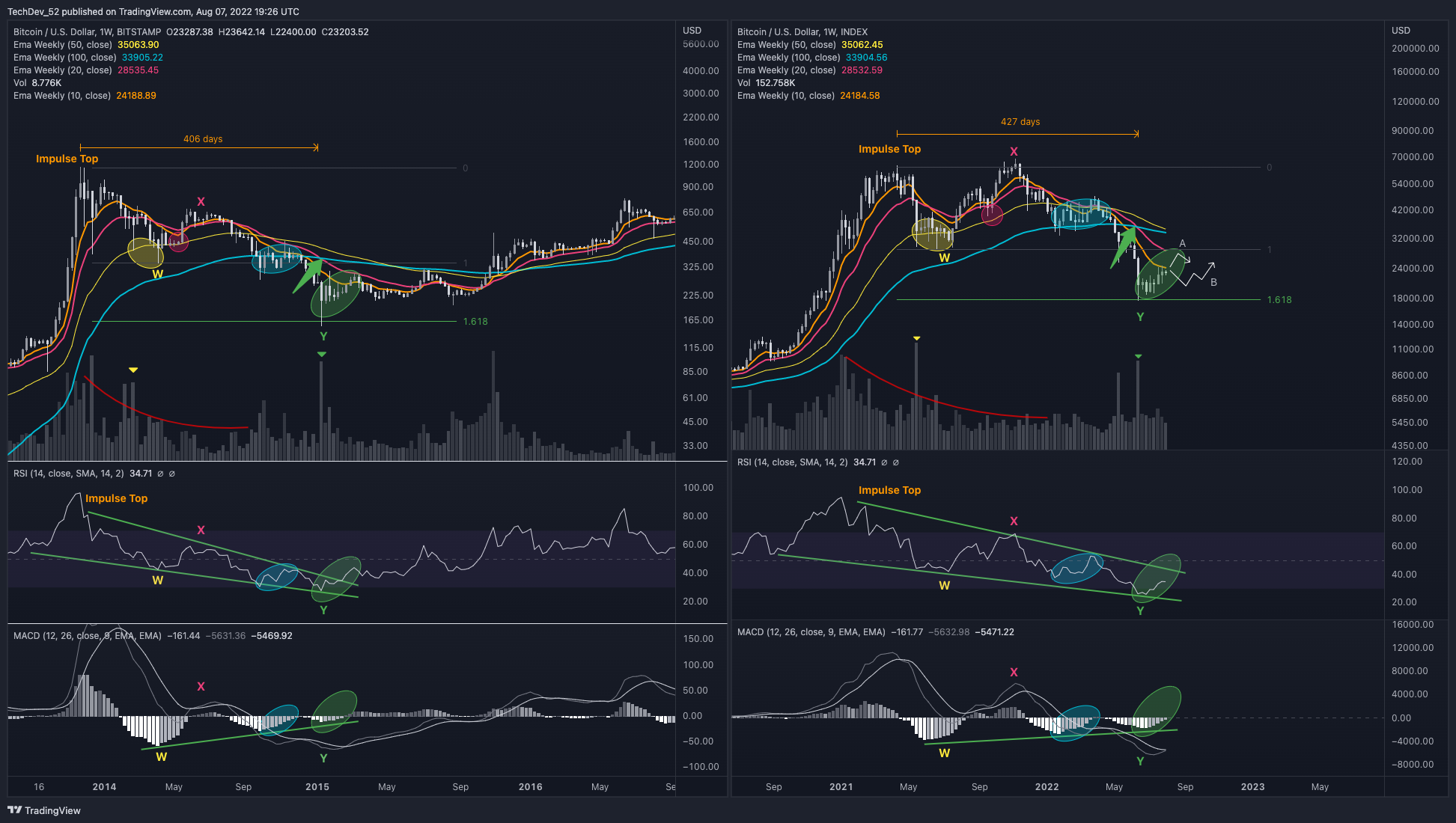Click yellow triangle volume marker on right chart
The image size is (1456, 823).
click(916, 338)
